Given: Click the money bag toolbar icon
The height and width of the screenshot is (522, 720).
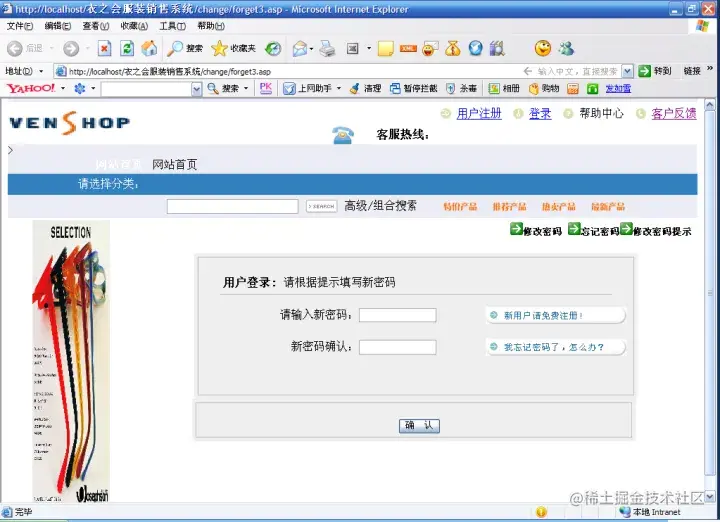Looking at the screenshot, I should [x=452, y=48].
